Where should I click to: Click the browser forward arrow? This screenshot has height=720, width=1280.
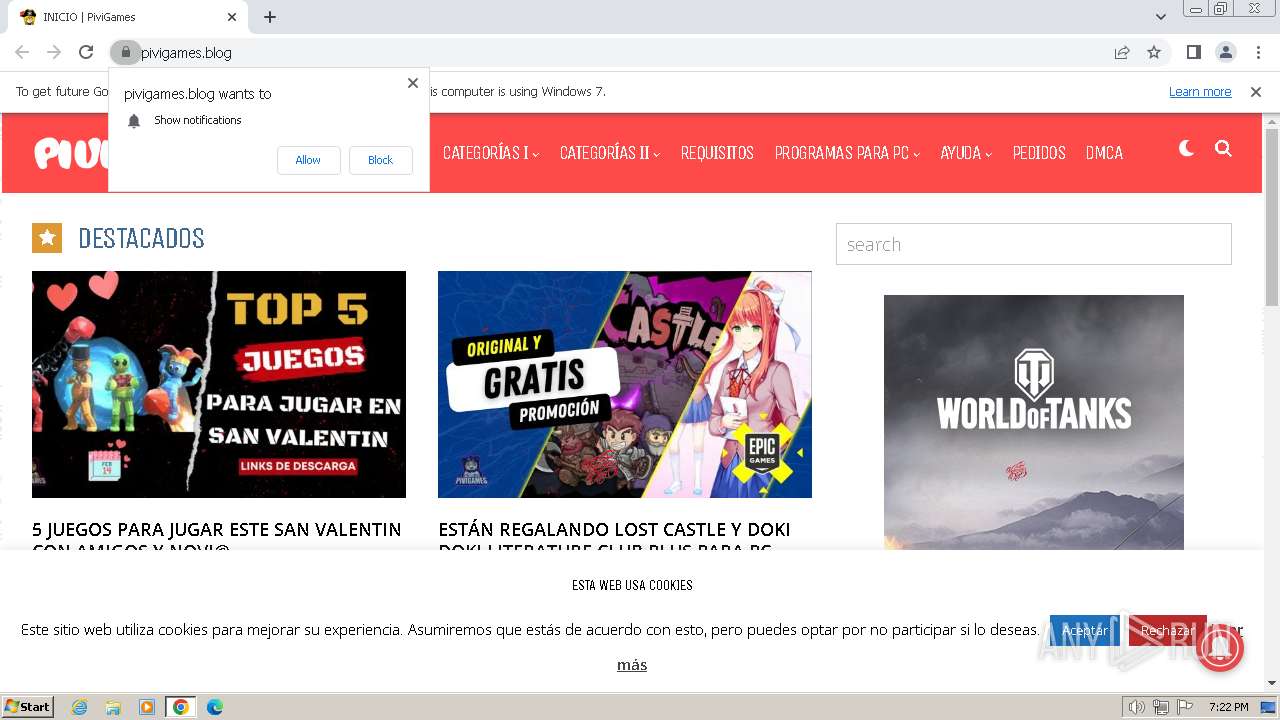(54, 52)
